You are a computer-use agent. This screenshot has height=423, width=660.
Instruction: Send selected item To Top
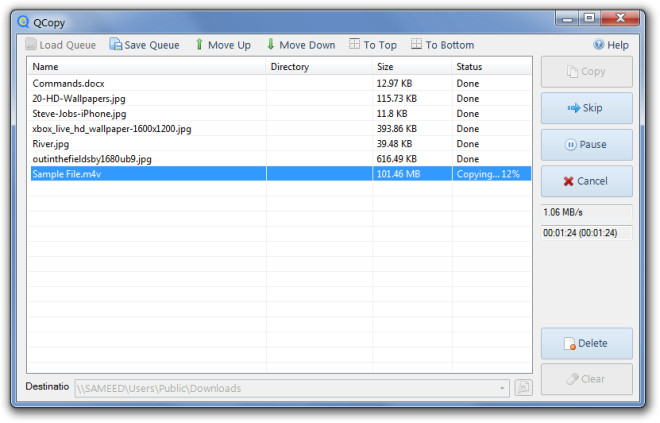(x=373, y=45)
